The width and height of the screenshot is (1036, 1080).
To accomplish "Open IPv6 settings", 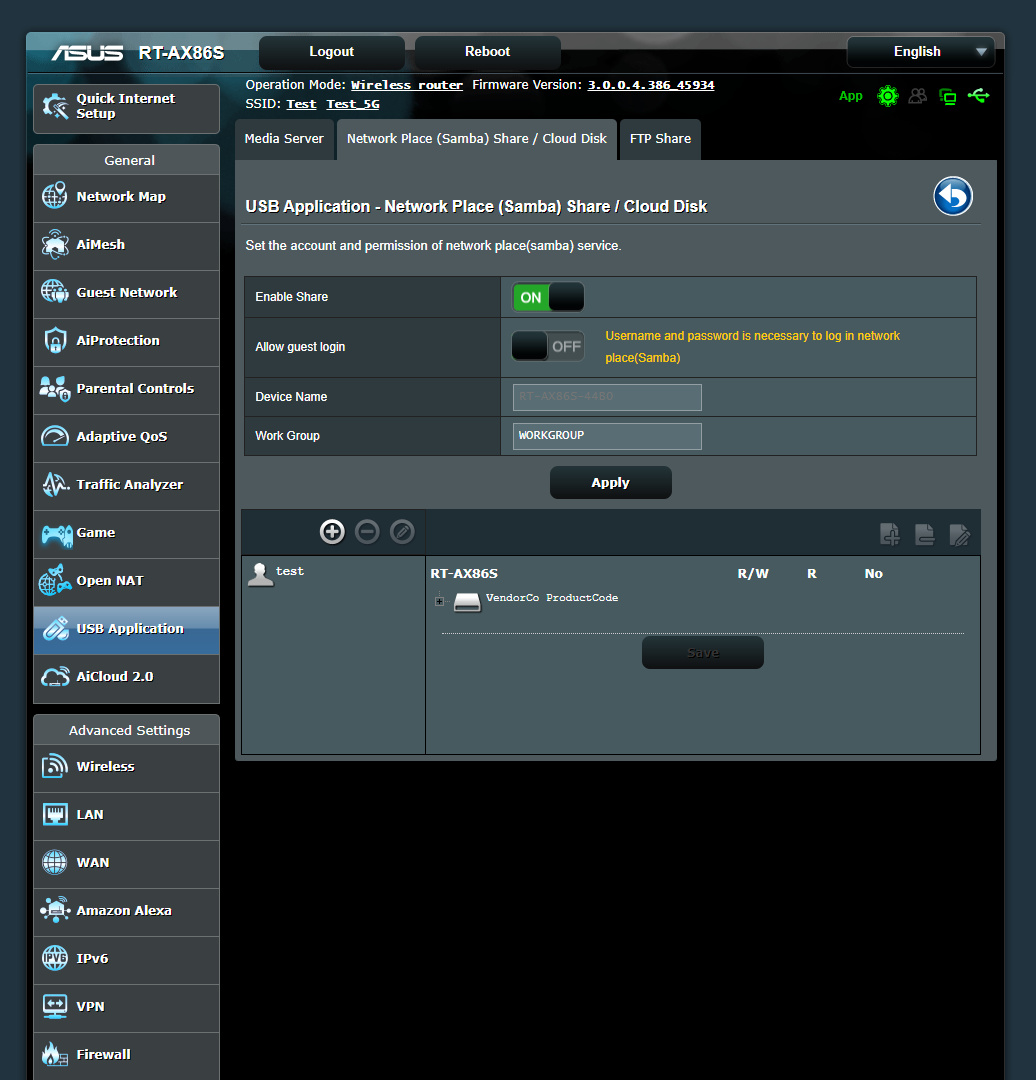I will 126,960.
